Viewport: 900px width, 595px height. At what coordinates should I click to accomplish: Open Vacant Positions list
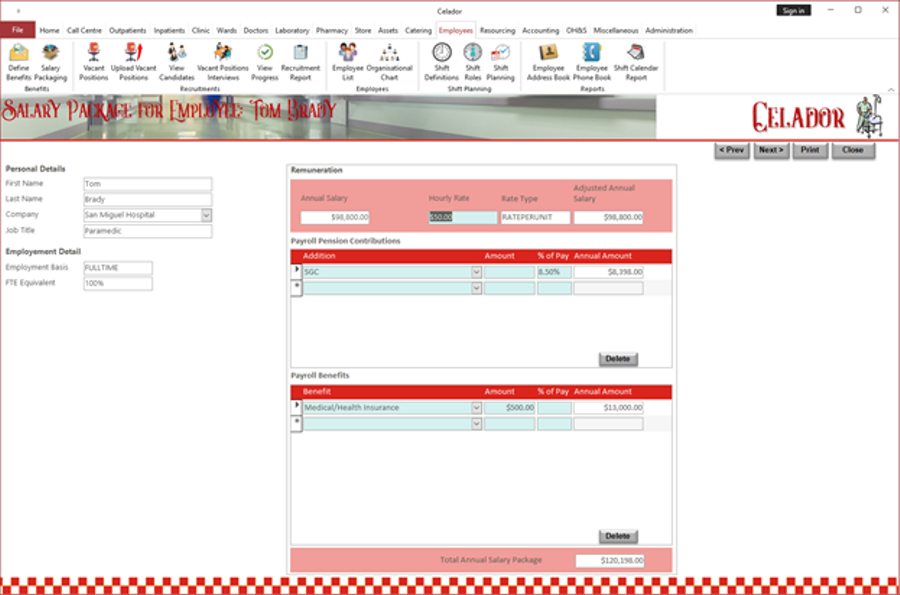(93, 61)
